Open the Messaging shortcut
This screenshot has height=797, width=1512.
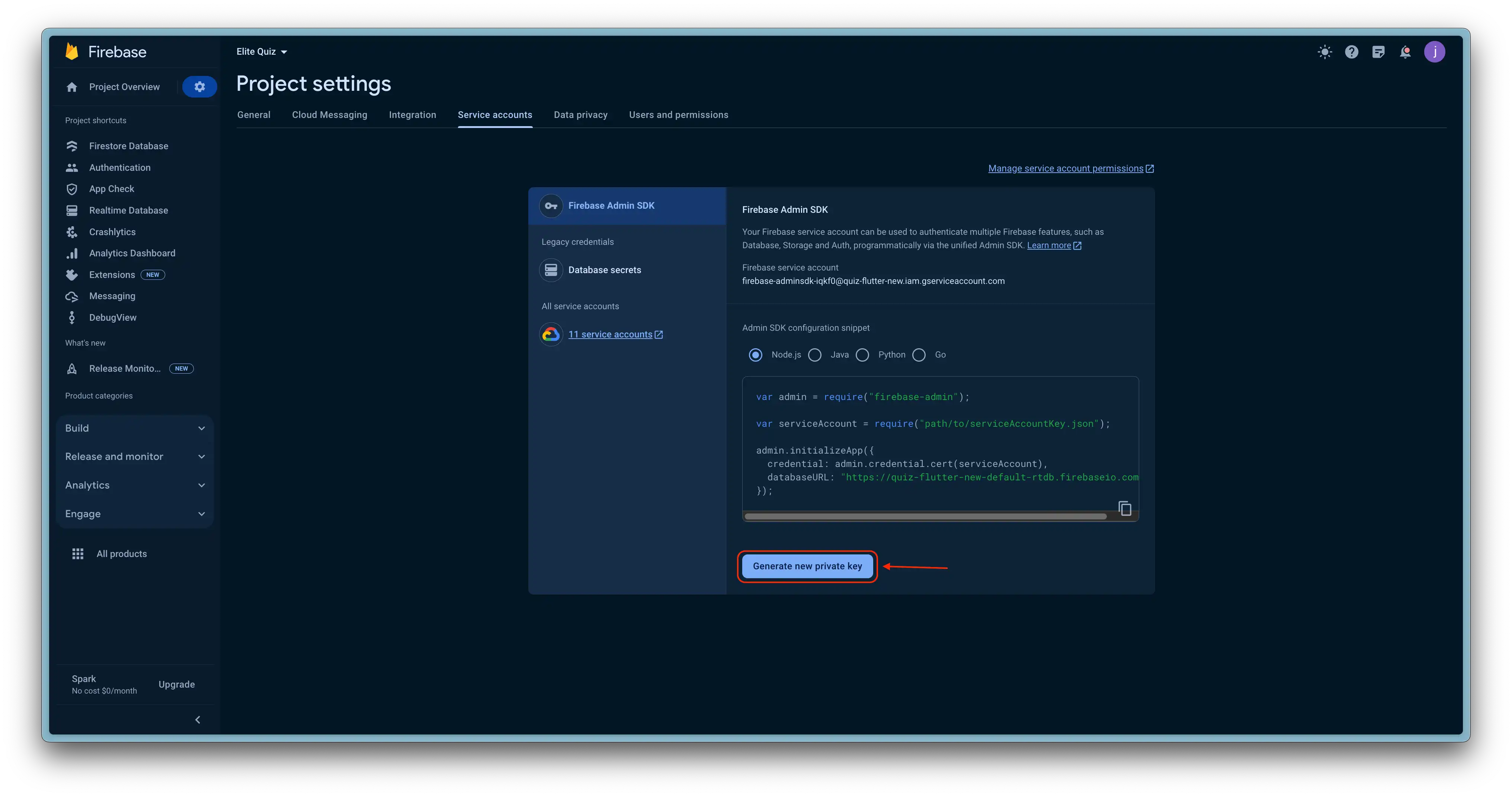tap(112, 296)
